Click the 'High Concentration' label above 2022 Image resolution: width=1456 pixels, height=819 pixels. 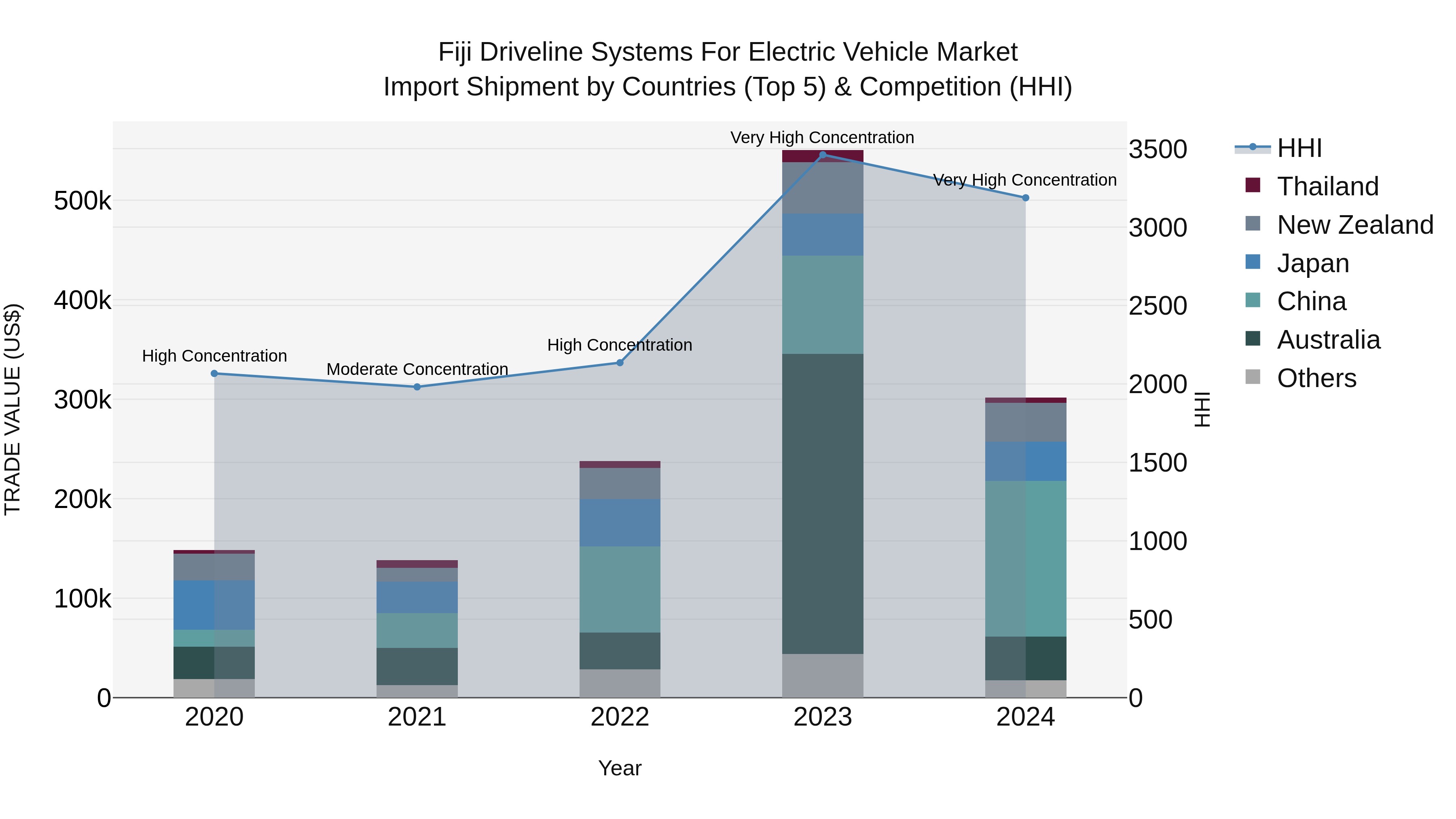coord(620,345)
